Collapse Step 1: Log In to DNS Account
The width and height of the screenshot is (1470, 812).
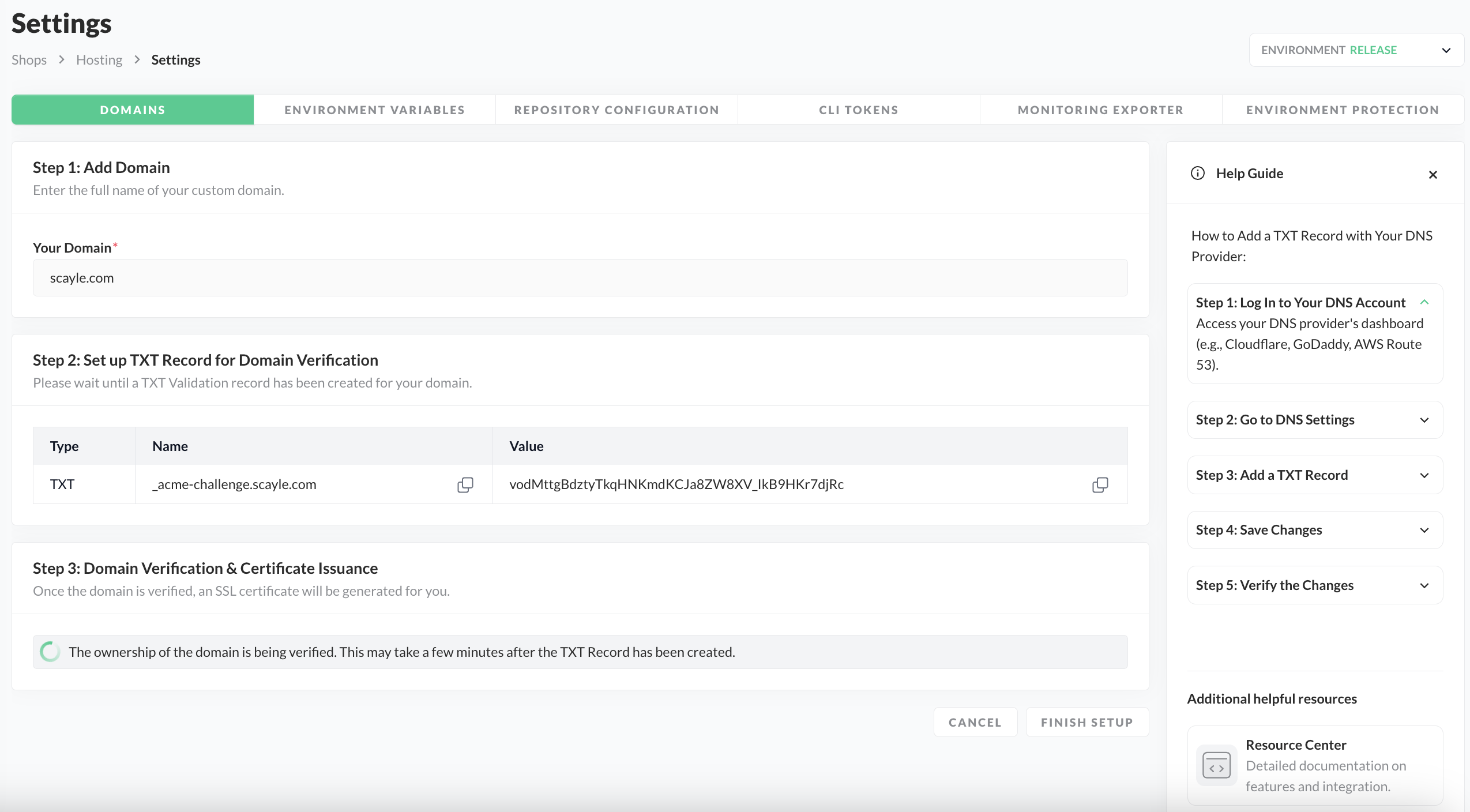1424,302
